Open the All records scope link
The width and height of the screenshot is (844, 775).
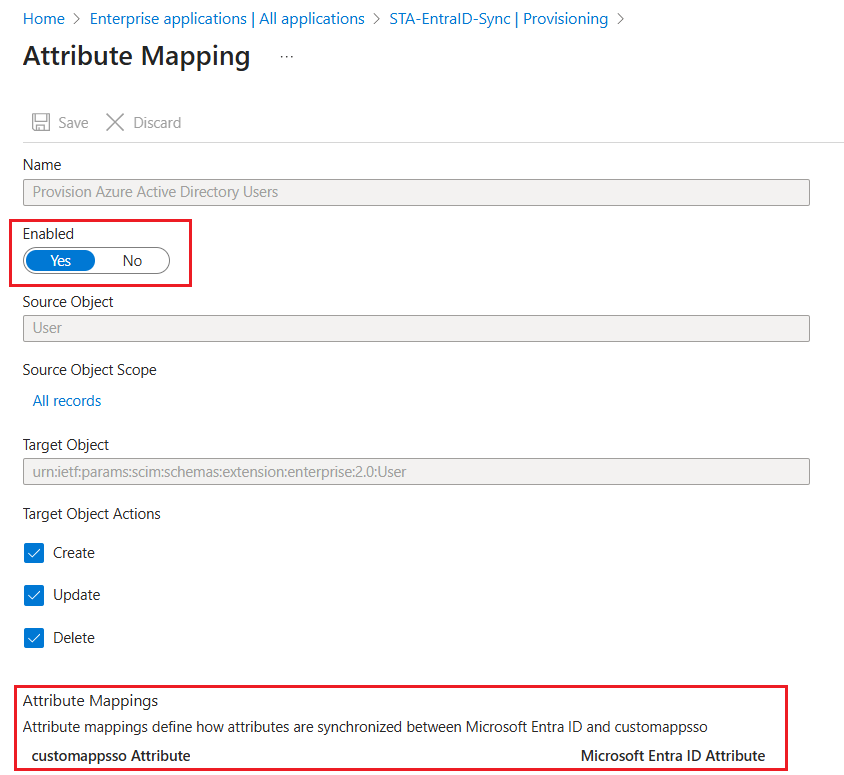[67, 401]
